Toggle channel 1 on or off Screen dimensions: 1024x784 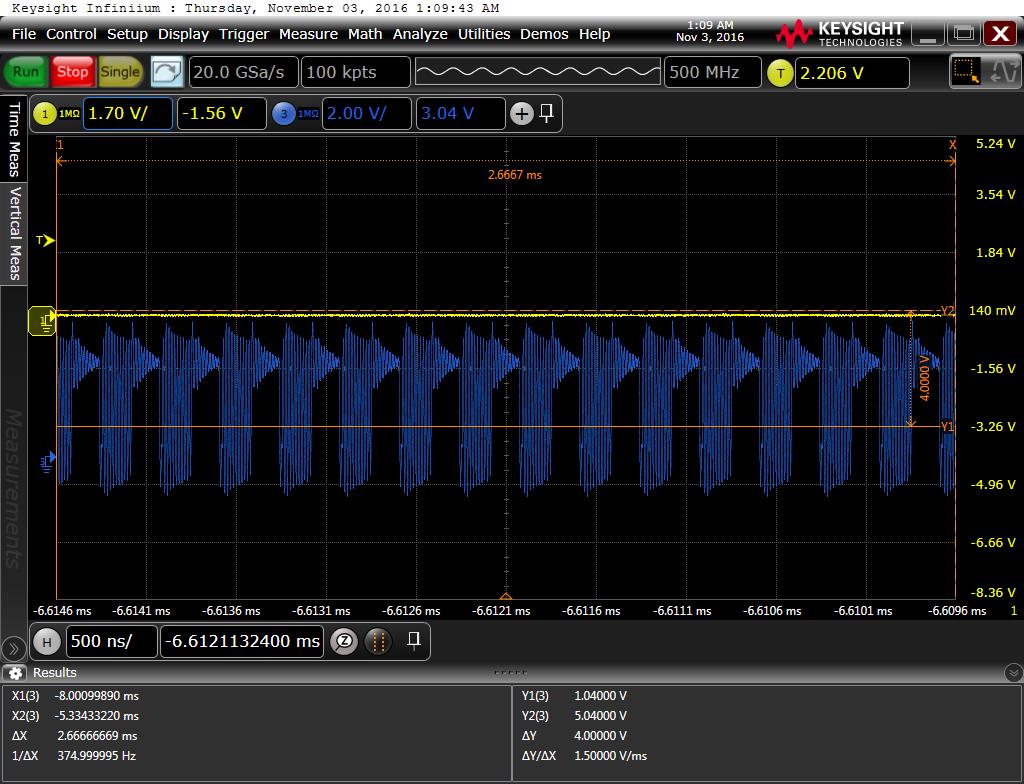44,114
